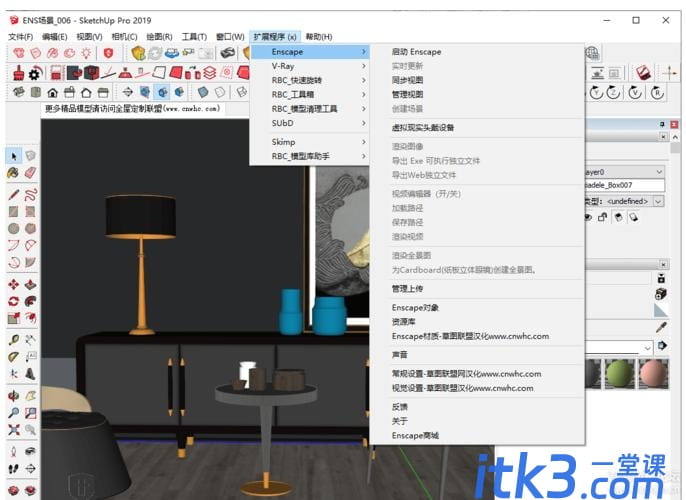Click the instance name input field
The image size is (686, 500).
click(625, 185)
